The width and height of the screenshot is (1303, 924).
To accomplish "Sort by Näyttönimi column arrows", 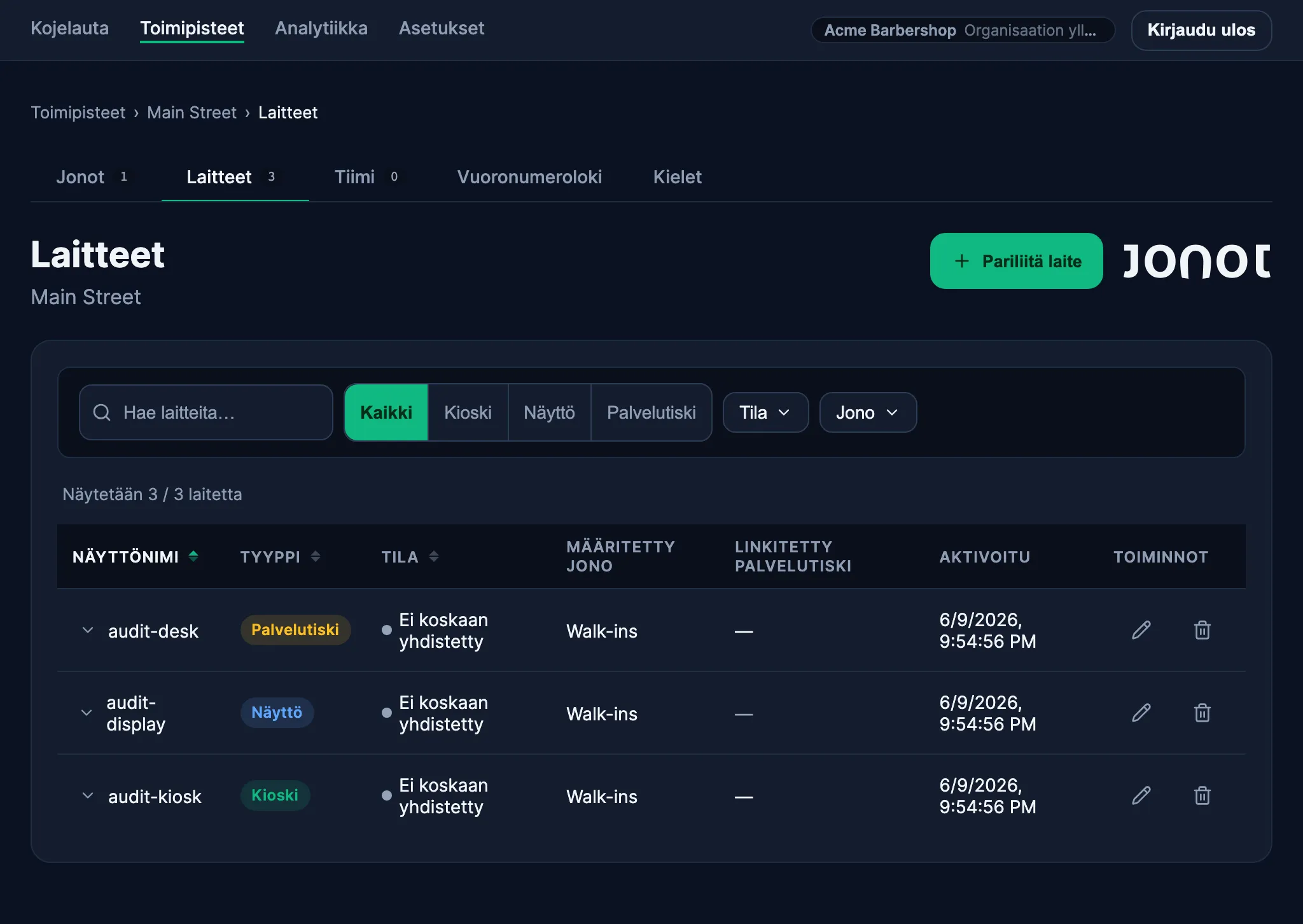I will pos(193,556).
